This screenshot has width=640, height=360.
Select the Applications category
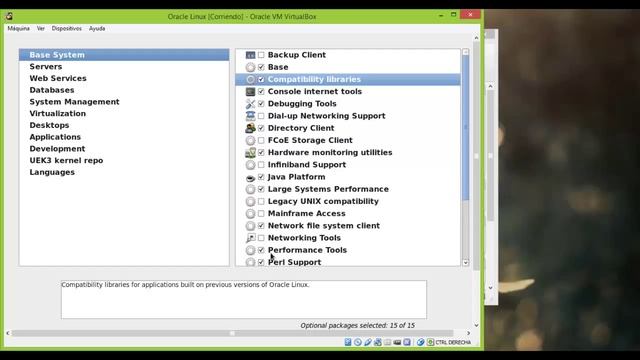coord(124,137)
